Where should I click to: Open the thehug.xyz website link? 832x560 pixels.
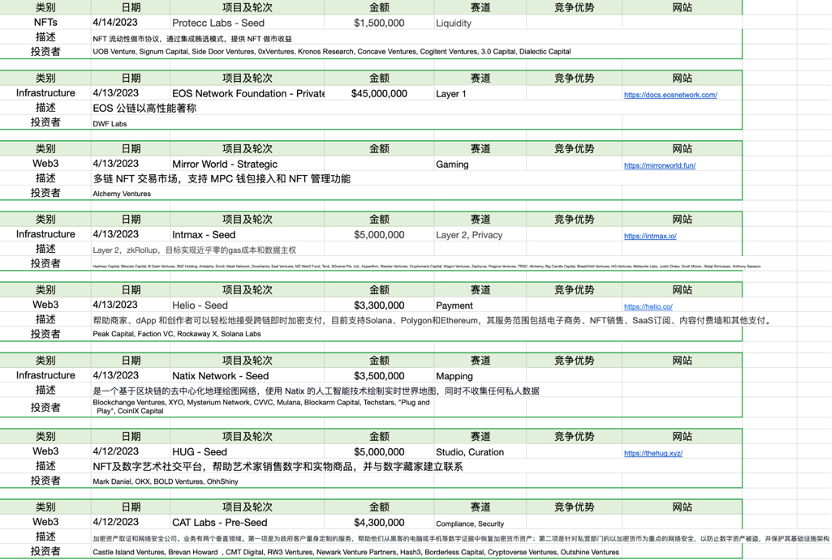click(x=653, y=453)
